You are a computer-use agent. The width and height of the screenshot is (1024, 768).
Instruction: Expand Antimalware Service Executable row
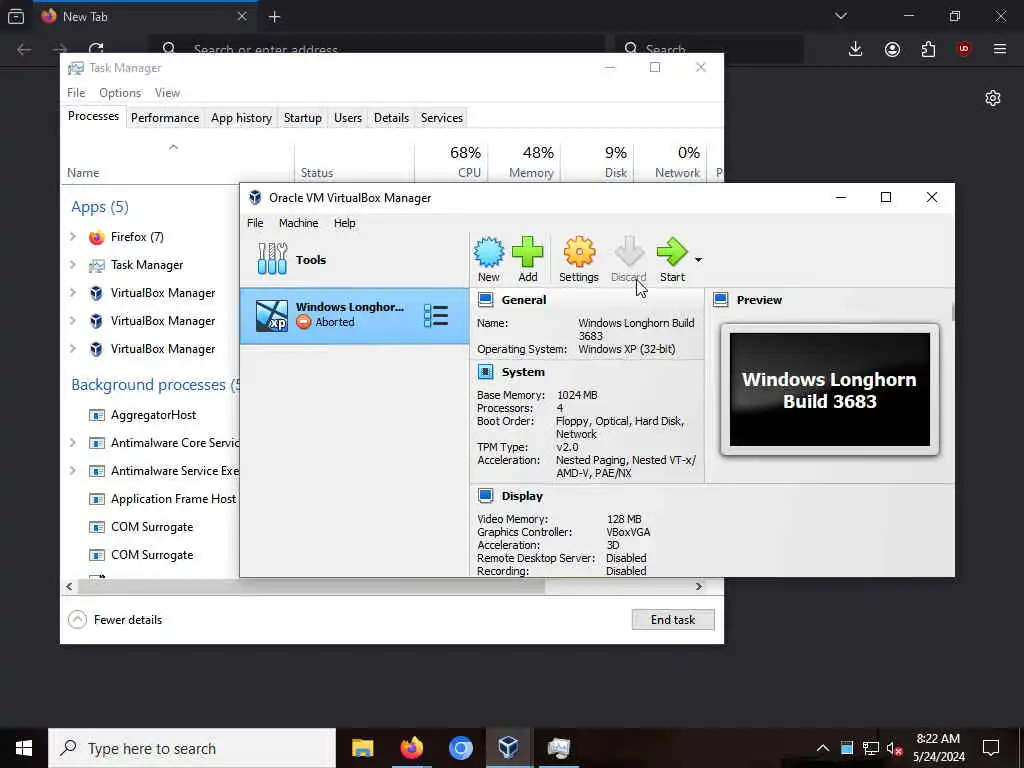72,470
